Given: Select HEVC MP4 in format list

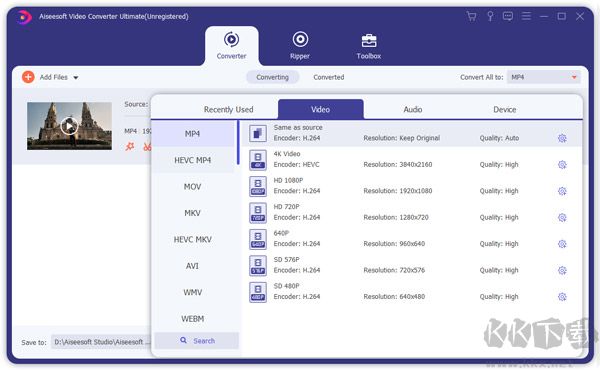Looking at the screenshot, I should [x=192, y=160].
